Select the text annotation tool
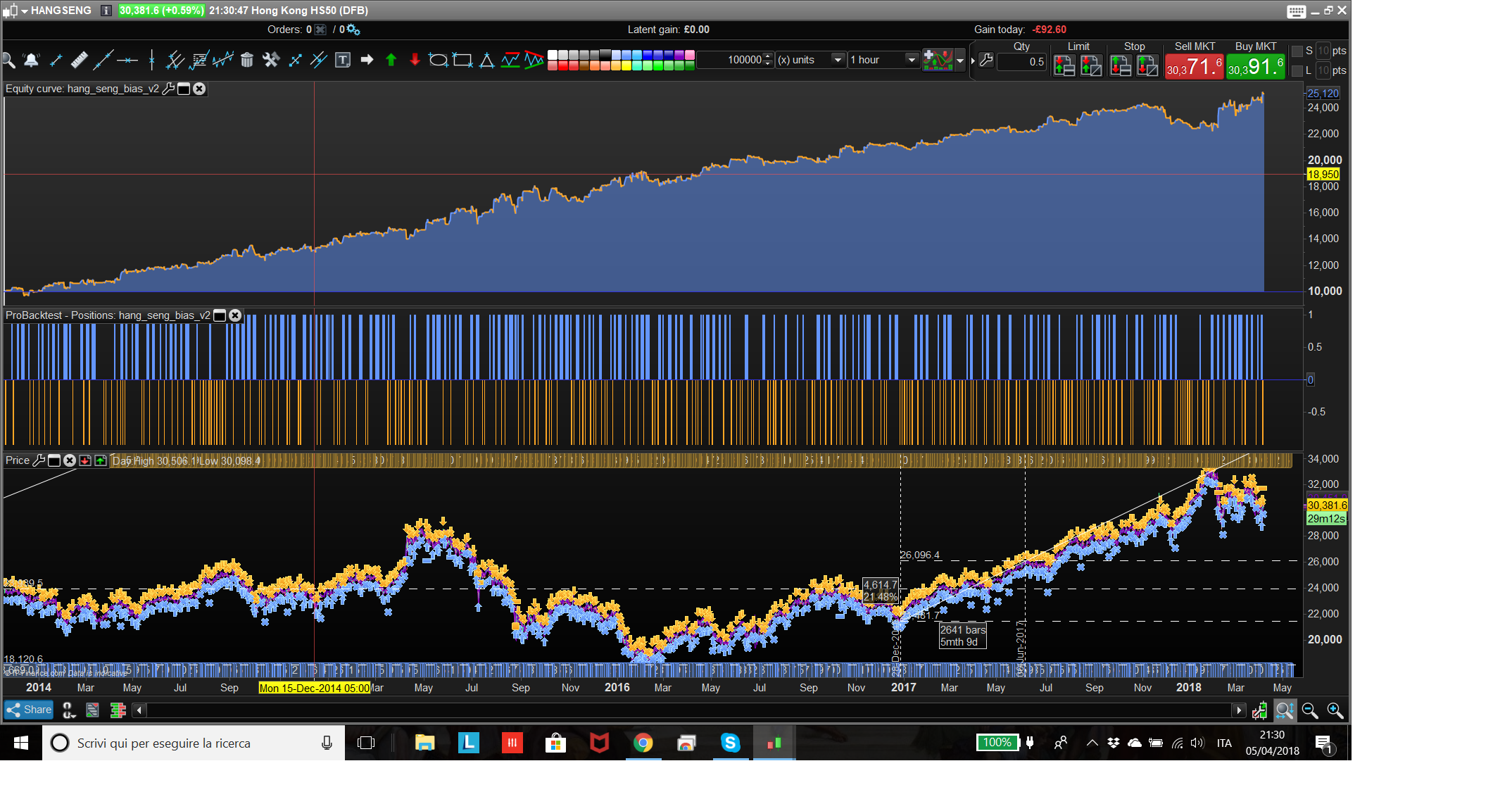Image resolution: width=1512 pixels, height=811 pixels. tap(342, 61)
